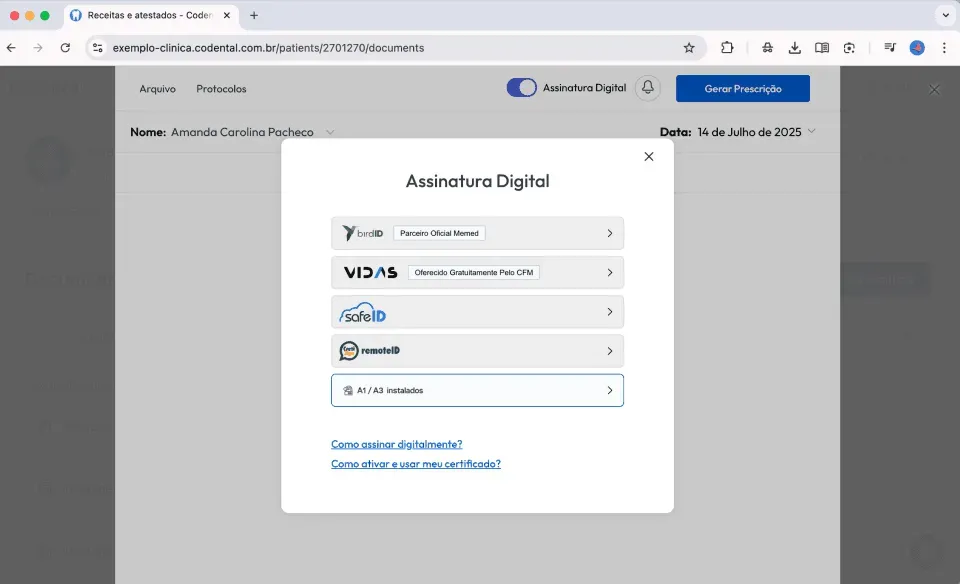
Task: Toggle the Assinatura Digital switch off
Action: (x=521, y=88)
